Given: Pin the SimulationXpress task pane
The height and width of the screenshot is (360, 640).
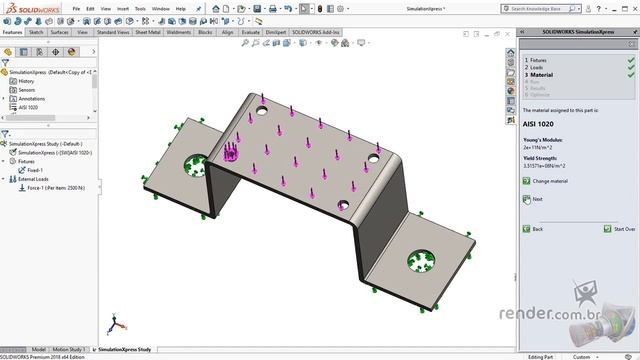Looking at the screenshot, I should point(635,32).
